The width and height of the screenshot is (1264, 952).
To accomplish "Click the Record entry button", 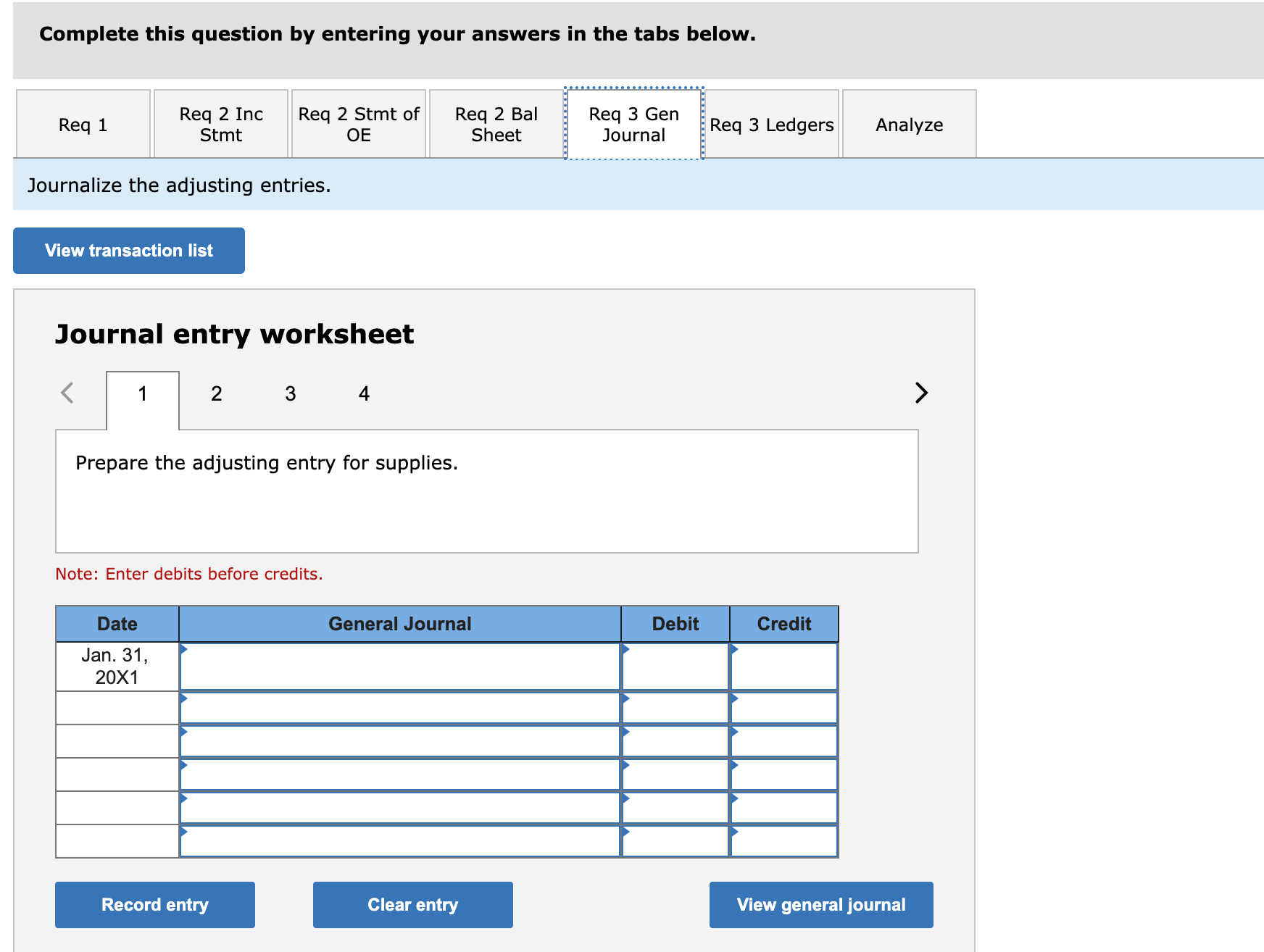I will pos(154,904).
